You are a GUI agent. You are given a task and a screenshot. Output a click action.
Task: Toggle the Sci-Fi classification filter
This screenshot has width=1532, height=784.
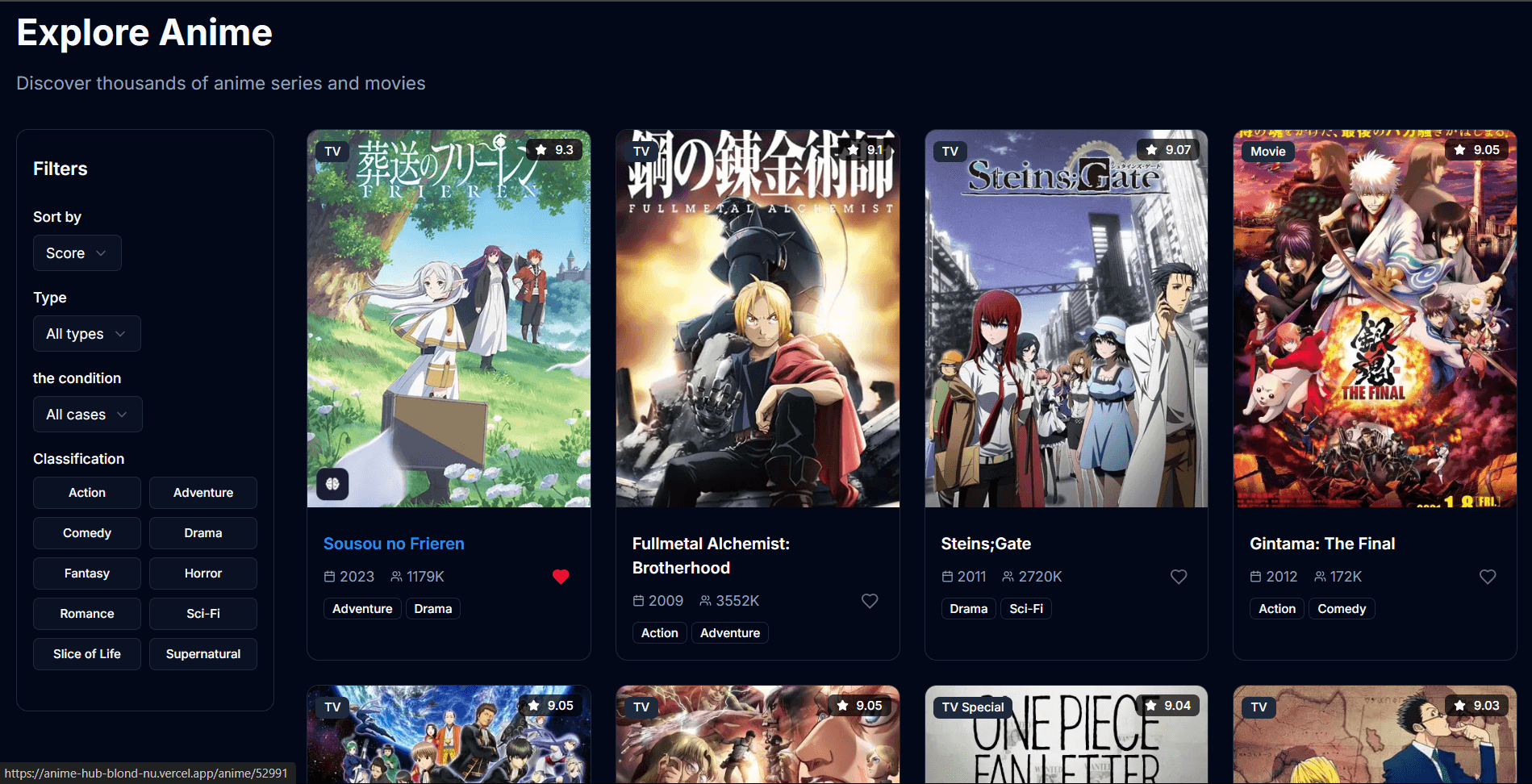click(203, 614)
